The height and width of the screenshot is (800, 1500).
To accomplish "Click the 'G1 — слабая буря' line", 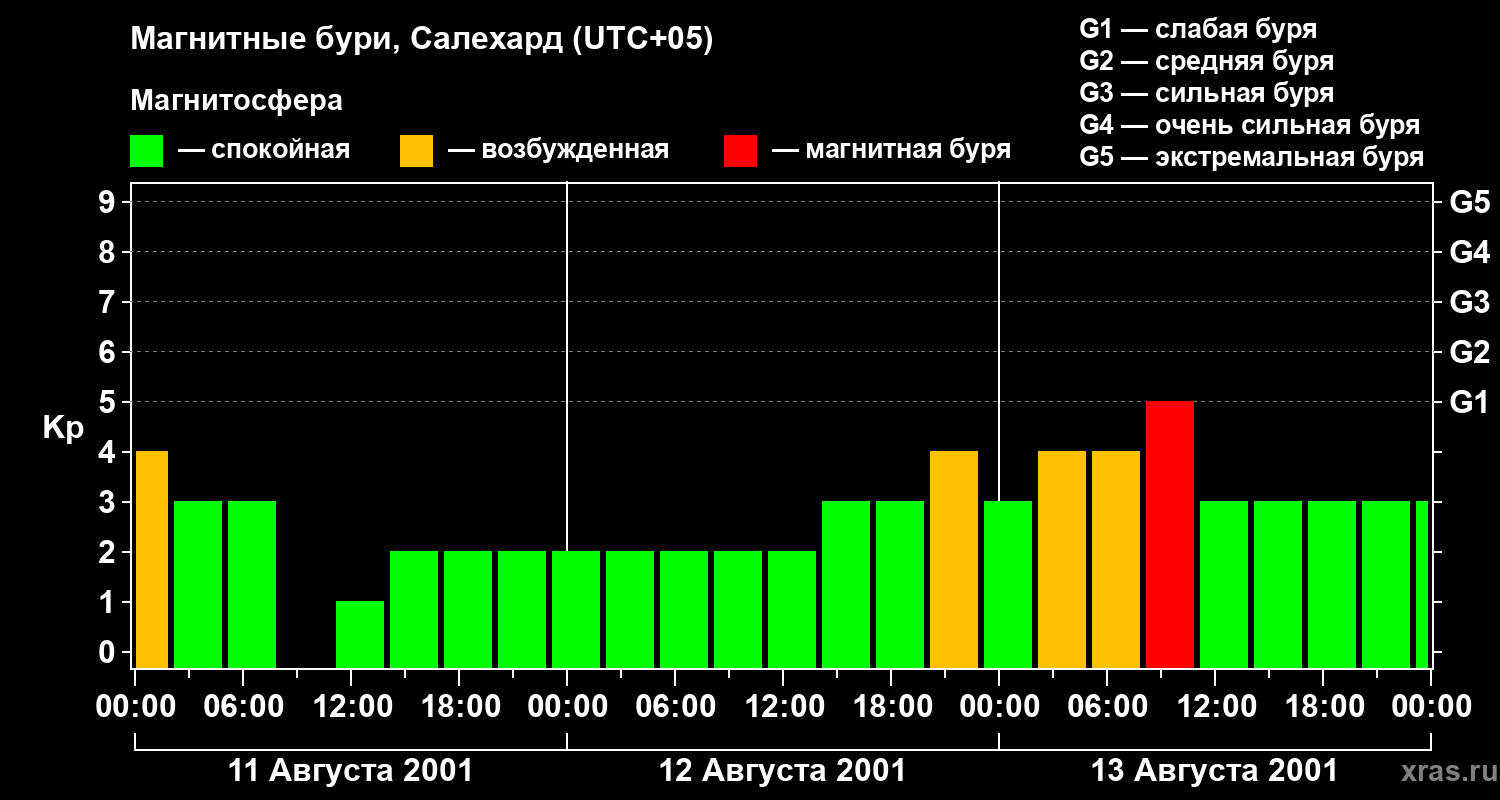I will (1198, 29).
